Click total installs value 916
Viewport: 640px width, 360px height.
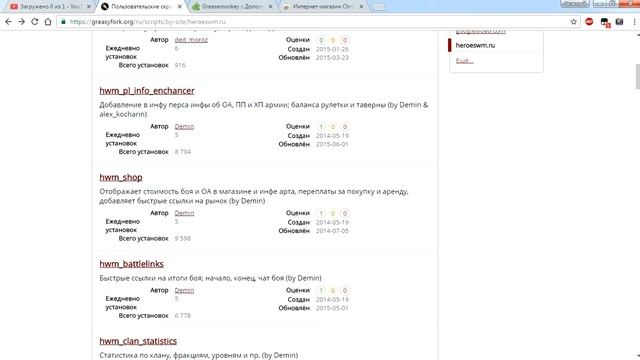(x=180, y=65)
